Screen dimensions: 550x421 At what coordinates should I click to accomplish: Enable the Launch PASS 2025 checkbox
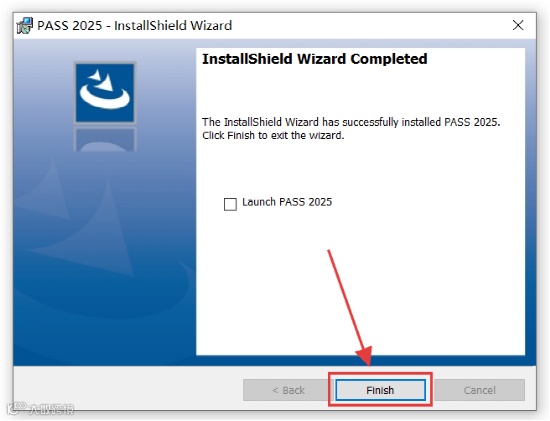pyautogui.click(x=230, y=204)
